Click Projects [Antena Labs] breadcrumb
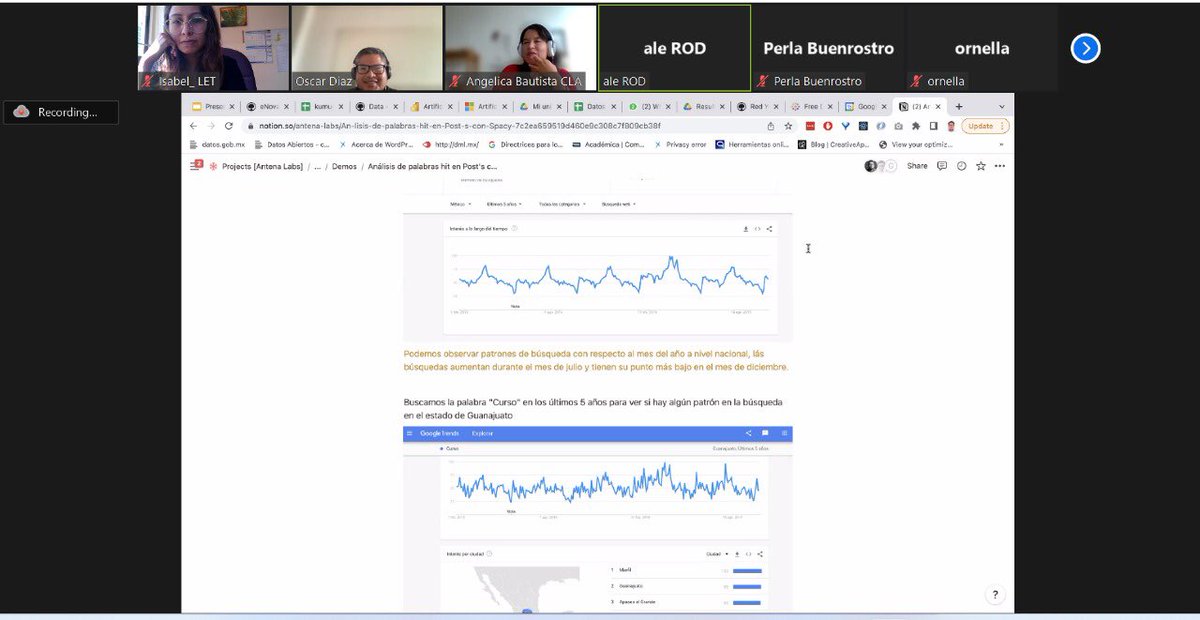The image size is (1200, 620). 262,166
